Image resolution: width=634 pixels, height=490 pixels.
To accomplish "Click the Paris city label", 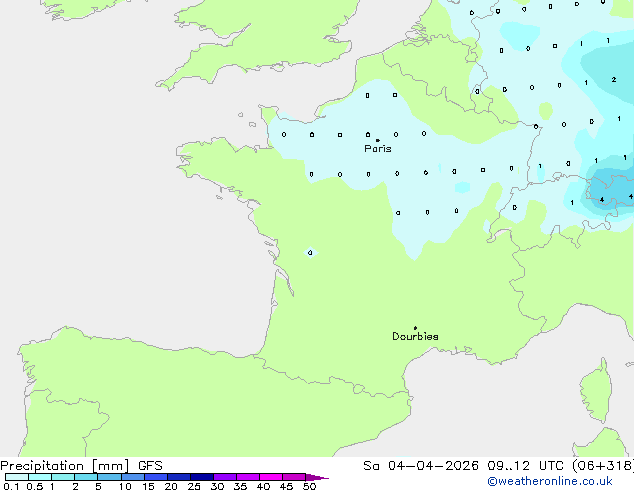I will pyautogui.click(x=378, y=149).
